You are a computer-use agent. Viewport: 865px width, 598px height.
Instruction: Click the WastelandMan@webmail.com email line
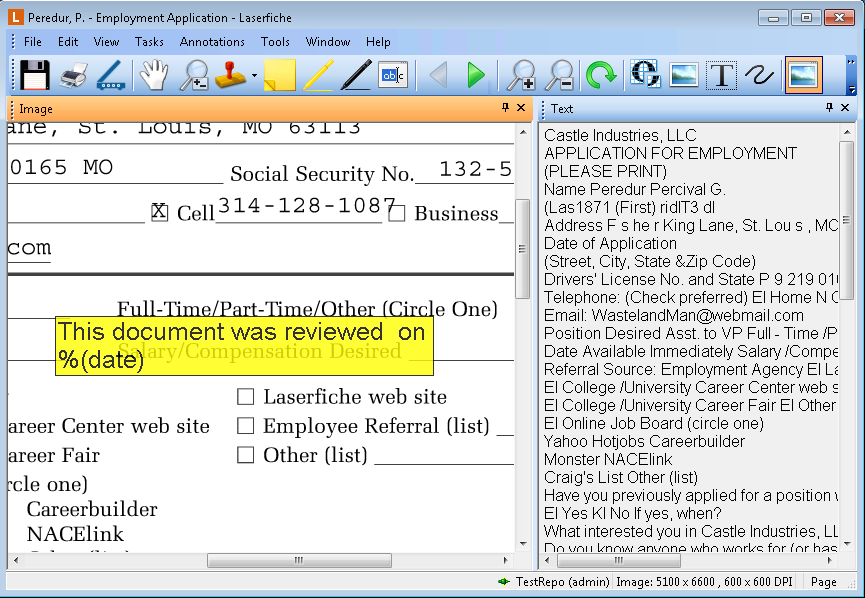point(674,316)
